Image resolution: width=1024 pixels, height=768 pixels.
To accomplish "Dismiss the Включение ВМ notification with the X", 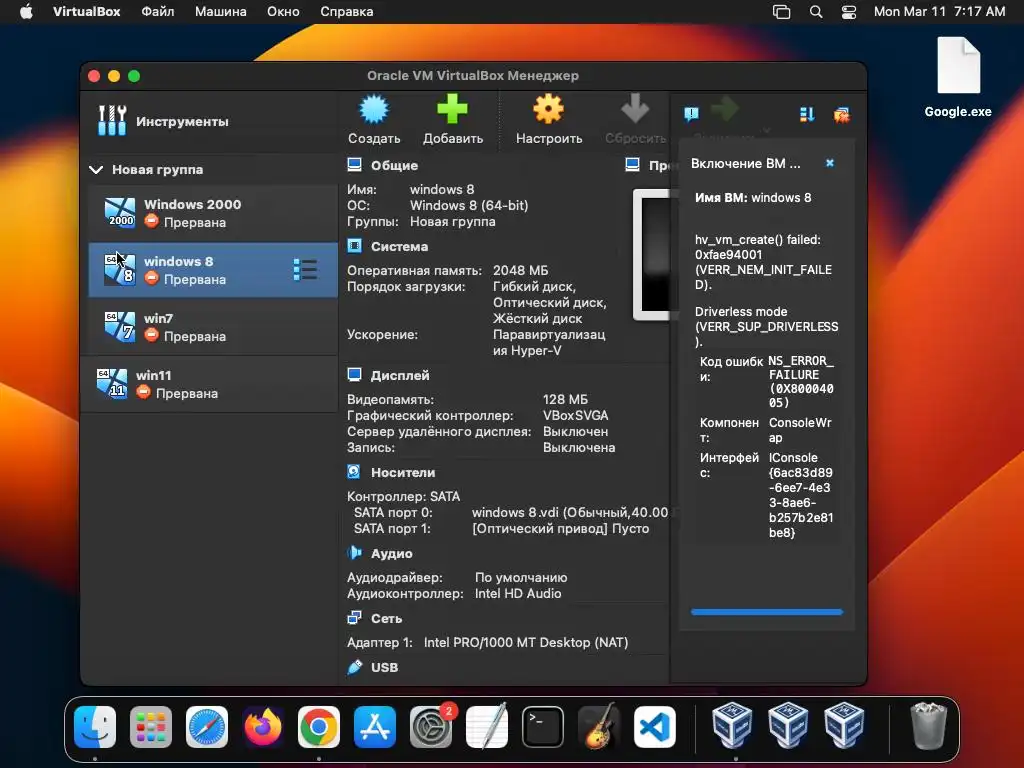I will point(829,163).
